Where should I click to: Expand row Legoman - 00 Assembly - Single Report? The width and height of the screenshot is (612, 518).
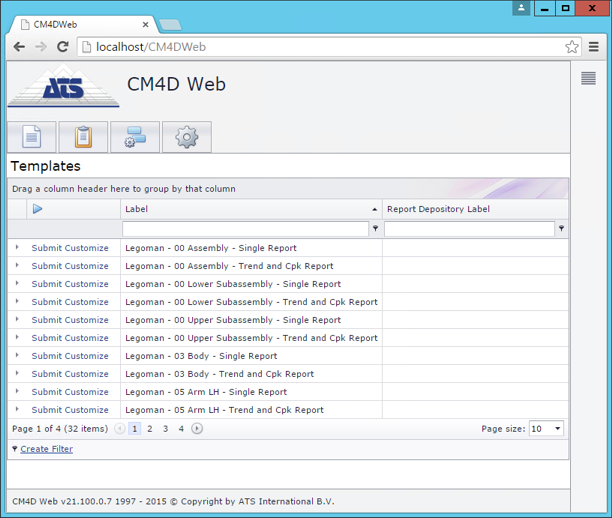tap(17, 247)
